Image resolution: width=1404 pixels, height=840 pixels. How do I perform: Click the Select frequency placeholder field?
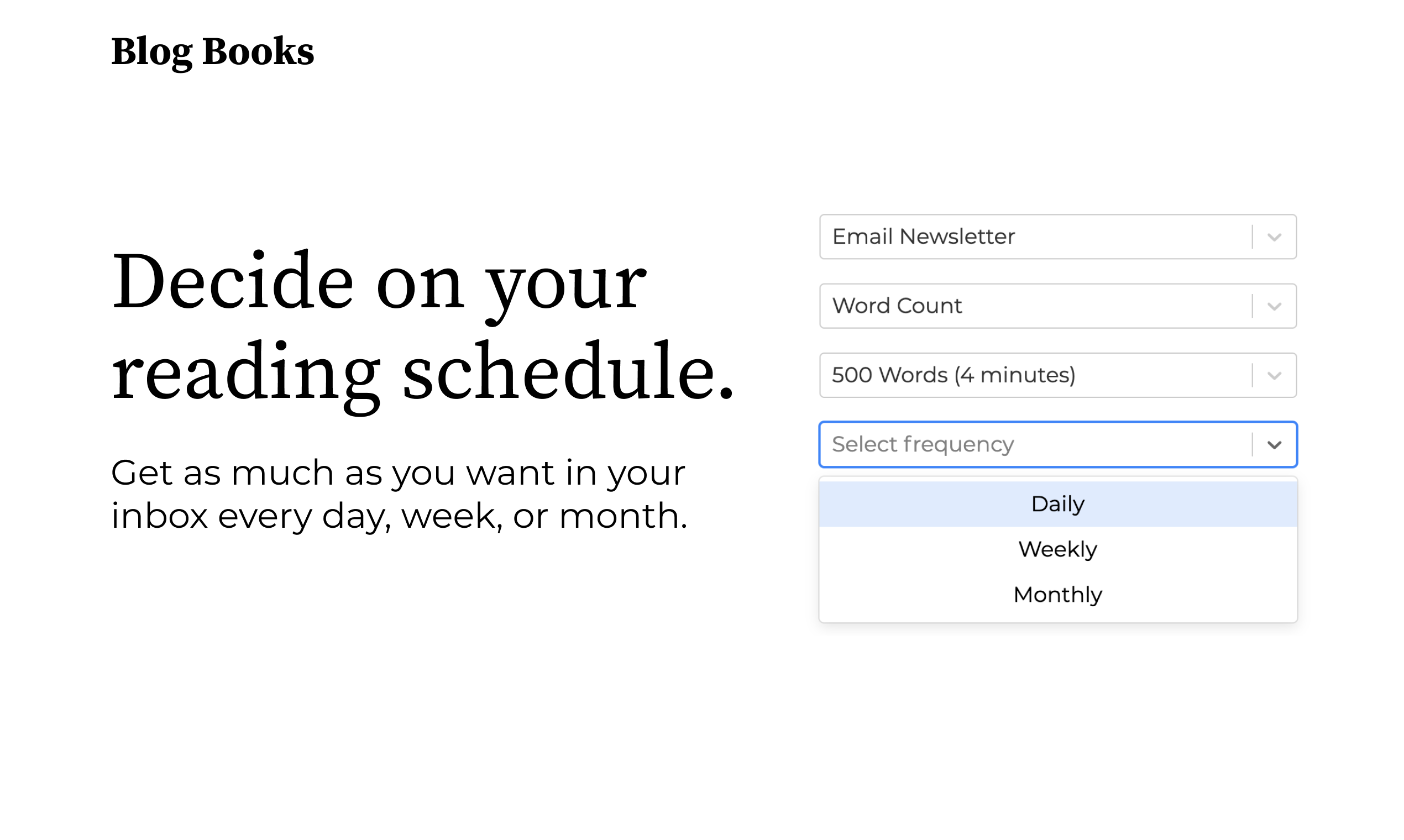point(923,444)
